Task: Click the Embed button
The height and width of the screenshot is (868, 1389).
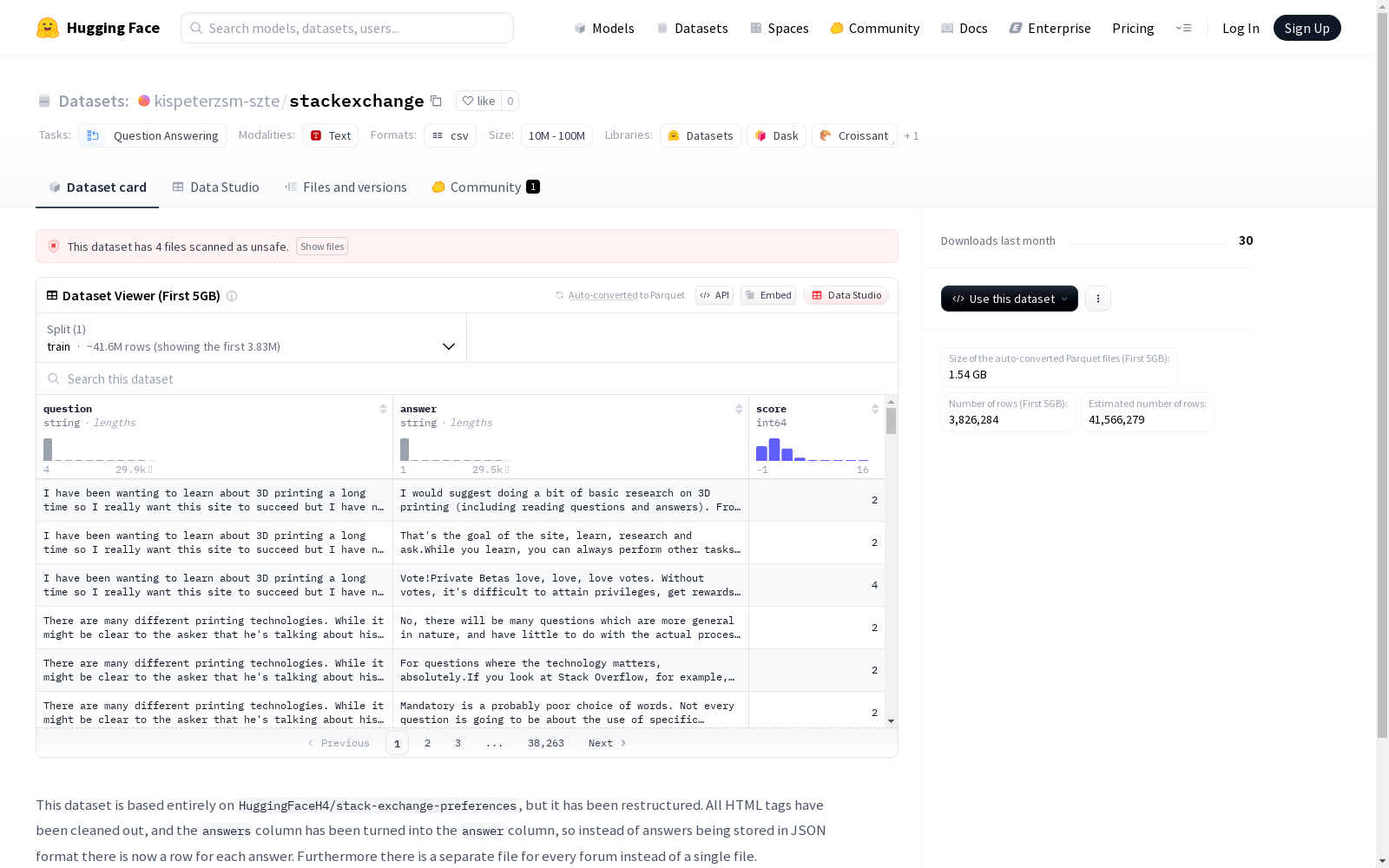Action: [768, 295]
